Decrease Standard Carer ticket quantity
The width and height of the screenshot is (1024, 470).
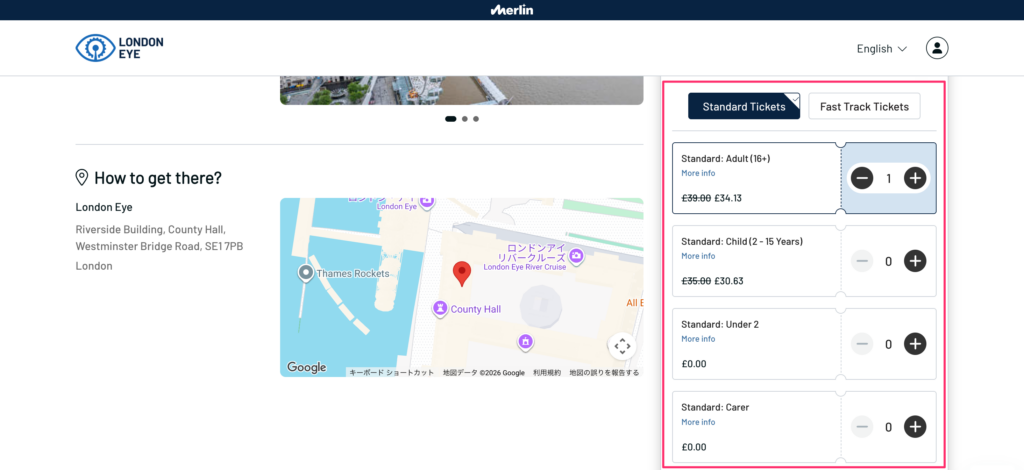point(862,427)
